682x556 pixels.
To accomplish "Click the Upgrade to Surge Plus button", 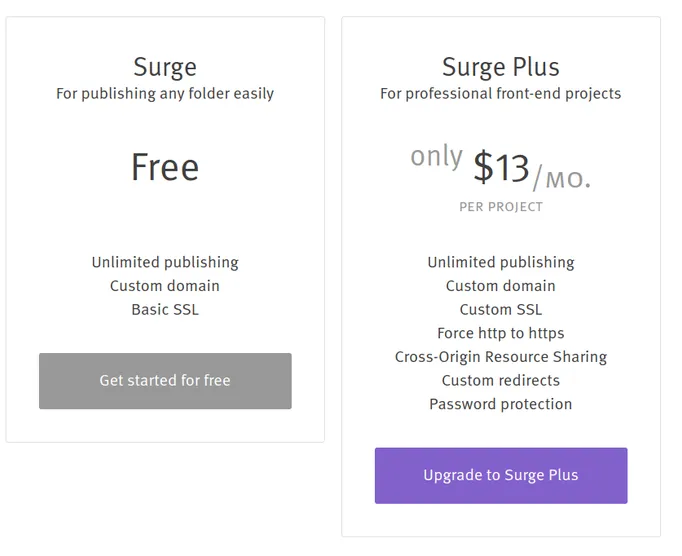I will point(501,476).
